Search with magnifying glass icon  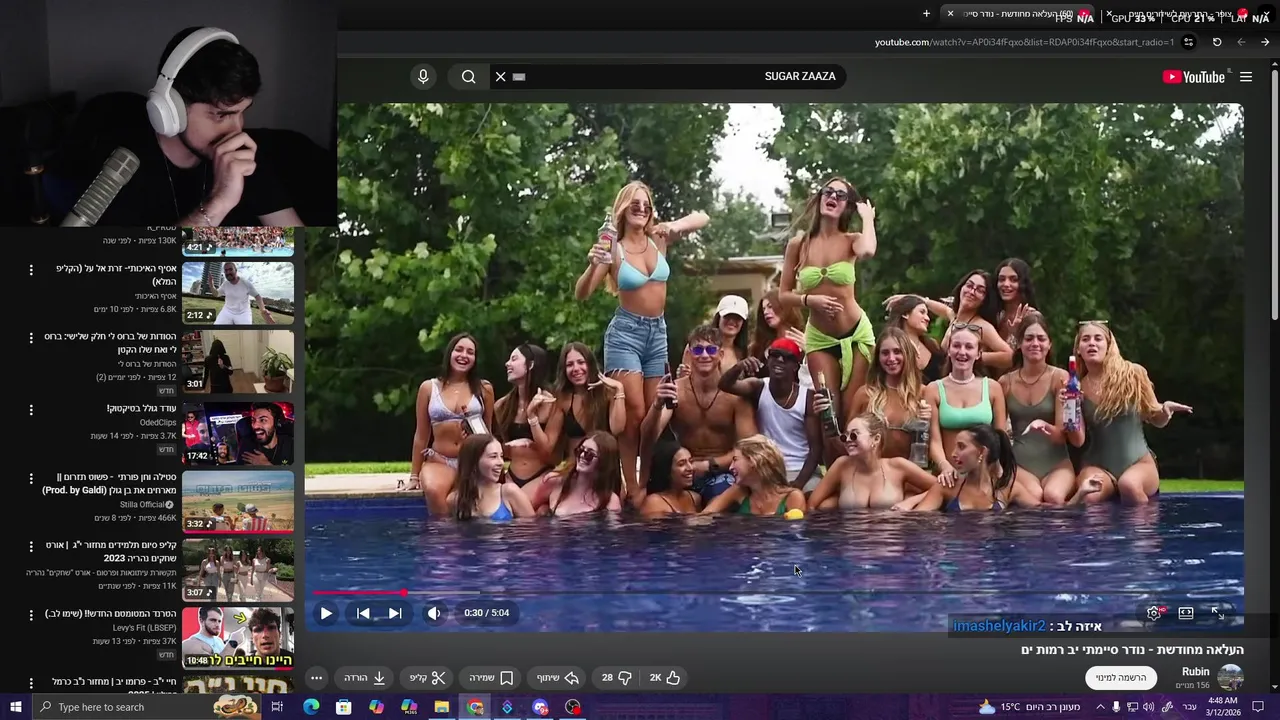pos(468,76)
